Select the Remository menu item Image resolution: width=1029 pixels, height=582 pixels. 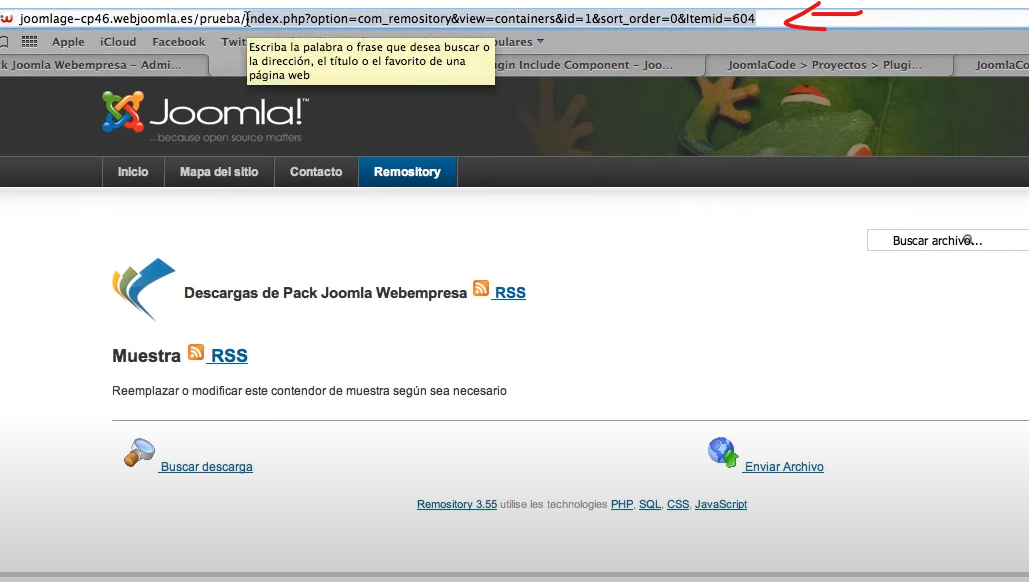coord(408,172)
